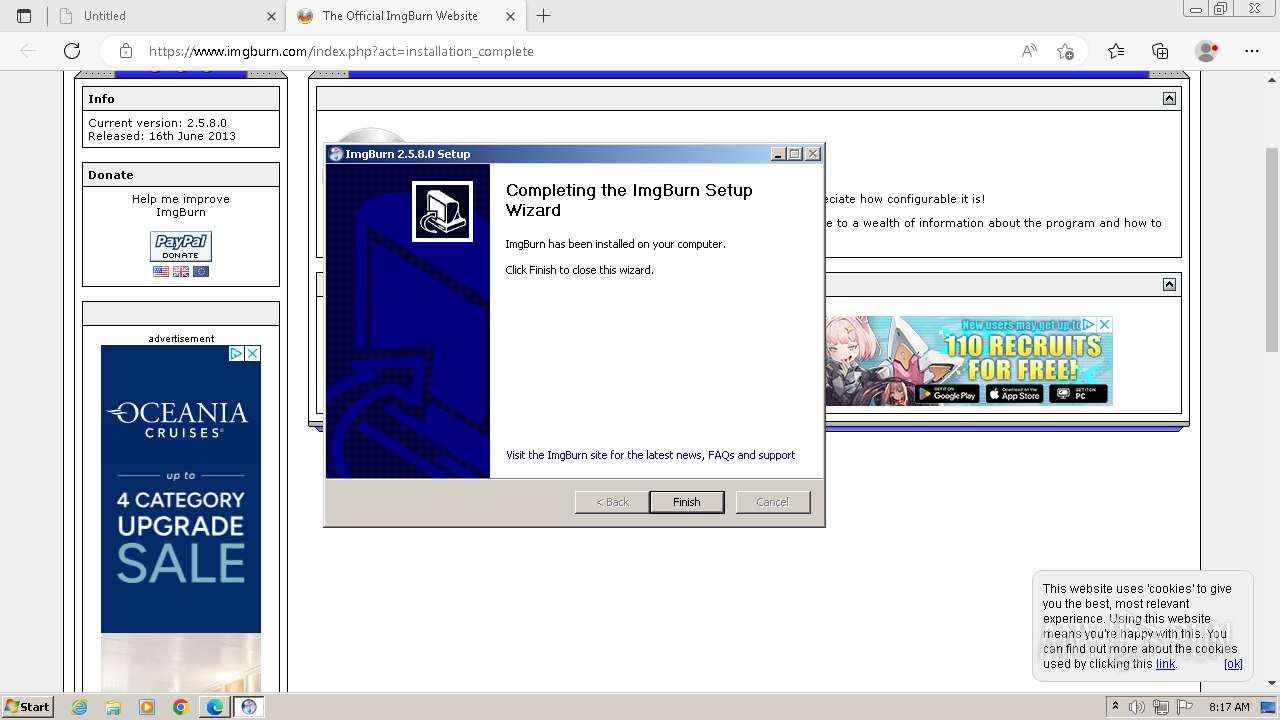The width and height of the screenshot is (1280, 720).
Task: Select ImgBurn setup taskbar button
Action: point(249,707)
